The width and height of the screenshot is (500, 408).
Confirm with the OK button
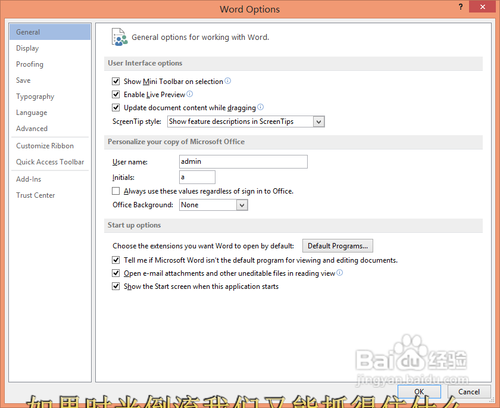pos(419,391)
